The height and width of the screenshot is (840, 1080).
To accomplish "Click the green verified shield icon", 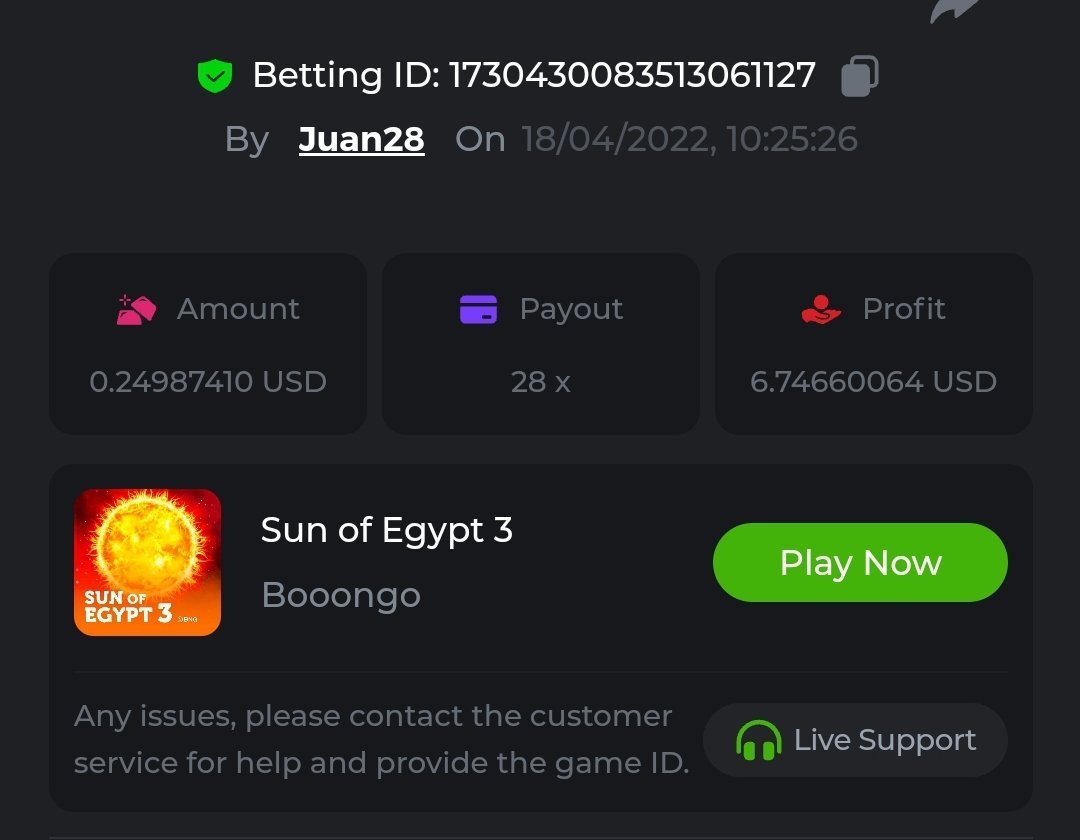I will (215, 76).
